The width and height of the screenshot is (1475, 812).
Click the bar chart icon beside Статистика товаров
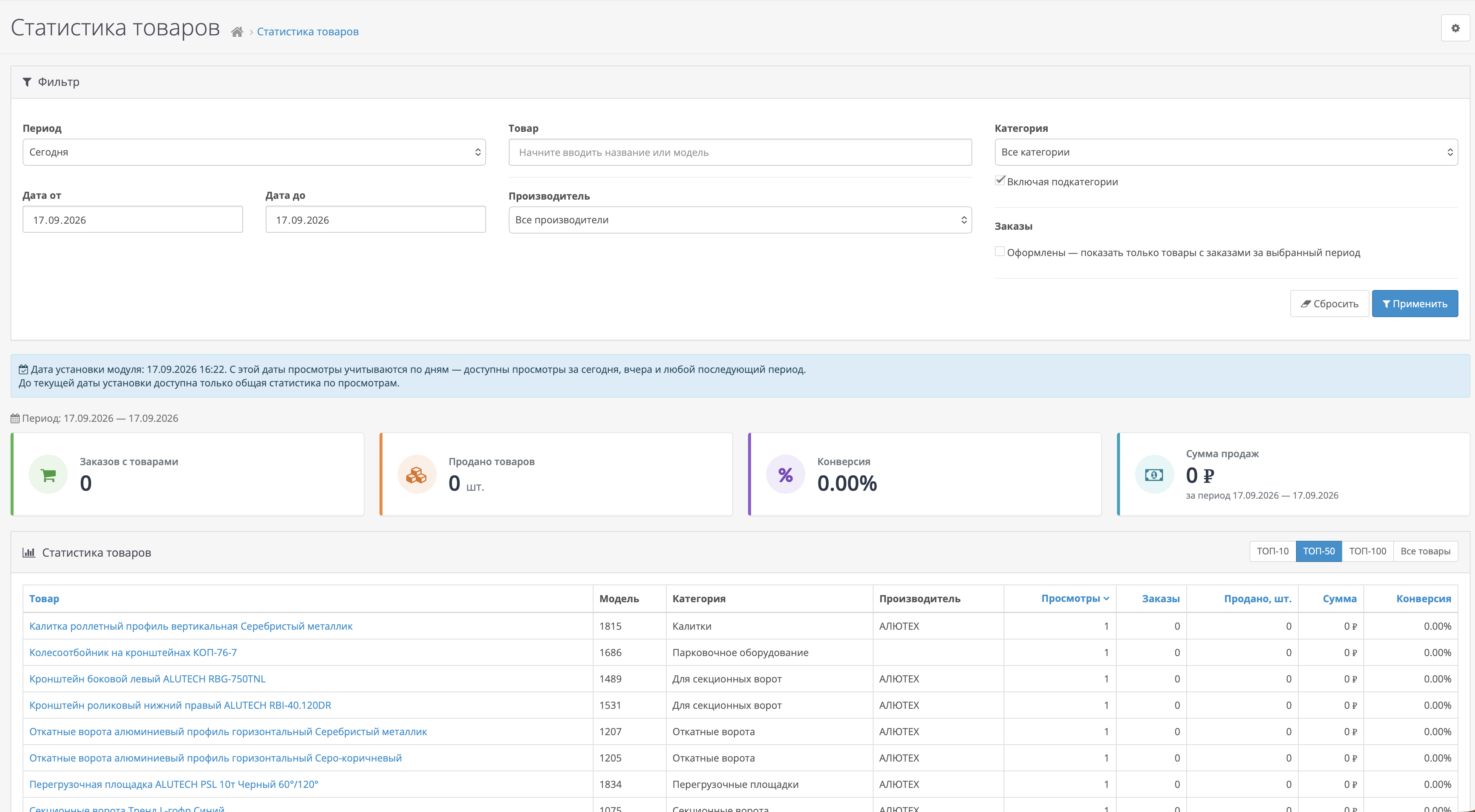point(29,552)
